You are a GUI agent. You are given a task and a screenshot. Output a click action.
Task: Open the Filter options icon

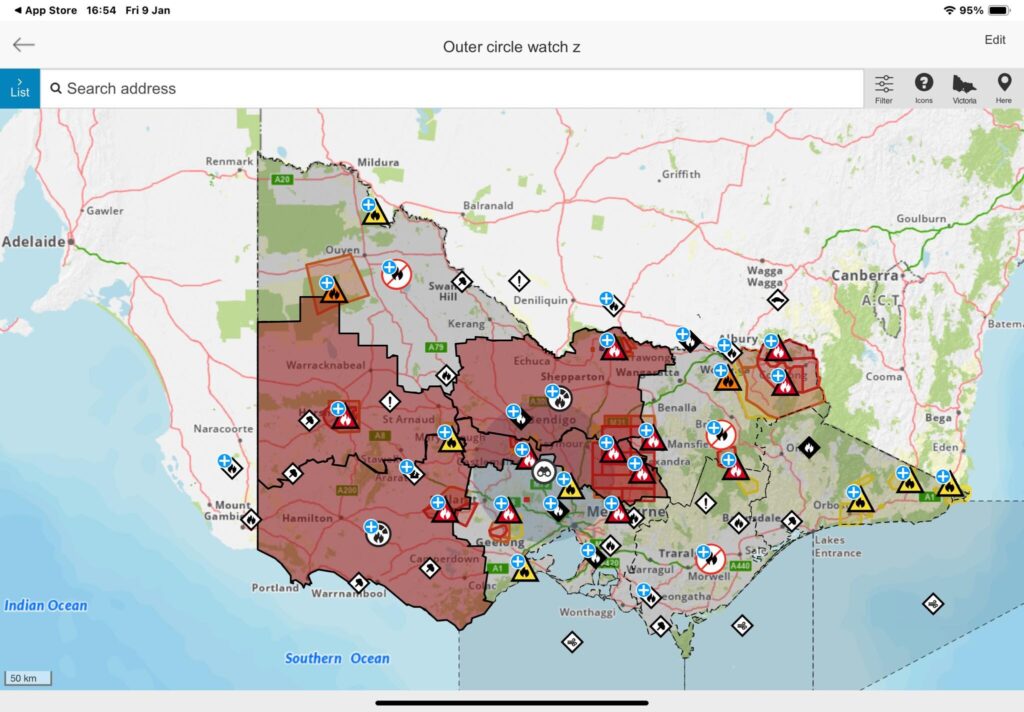[x=884, y=88]
